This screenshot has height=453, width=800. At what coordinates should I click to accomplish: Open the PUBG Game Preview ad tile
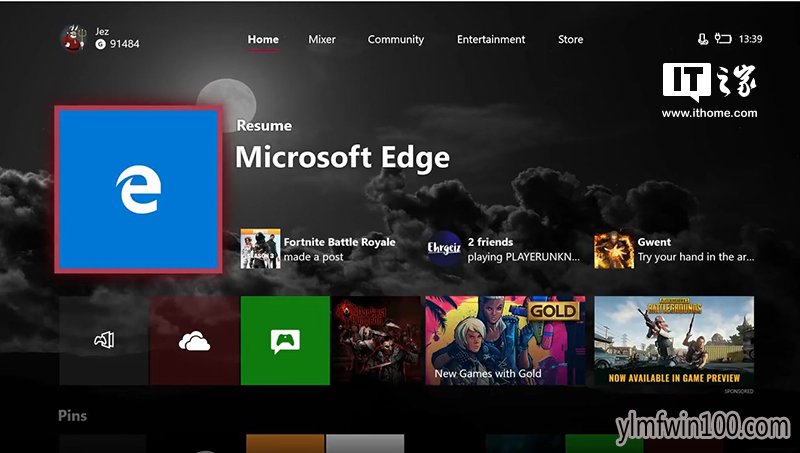click(x=674, y=340)
